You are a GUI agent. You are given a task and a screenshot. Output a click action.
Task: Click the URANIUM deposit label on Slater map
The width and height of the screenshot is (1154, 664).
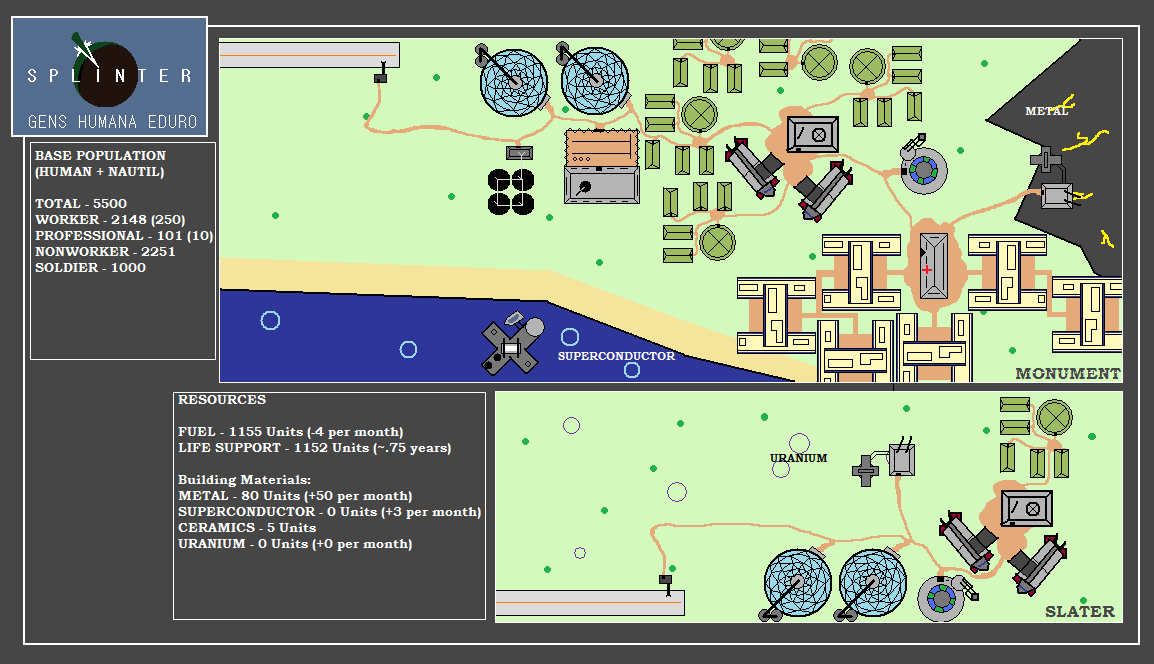pos(798,458)
